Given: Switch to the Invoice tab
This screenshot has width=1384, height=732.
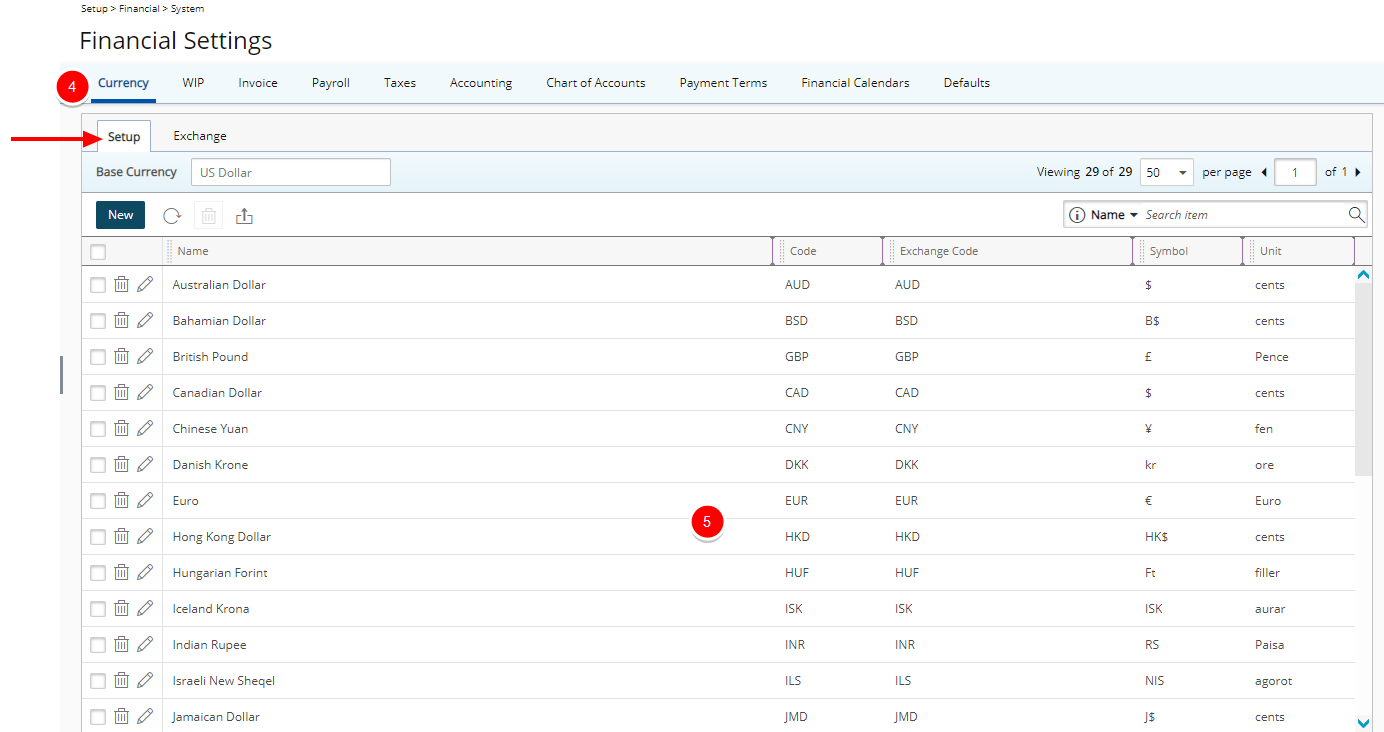Looking at the screenshot, I should click(x=258, y=83).
